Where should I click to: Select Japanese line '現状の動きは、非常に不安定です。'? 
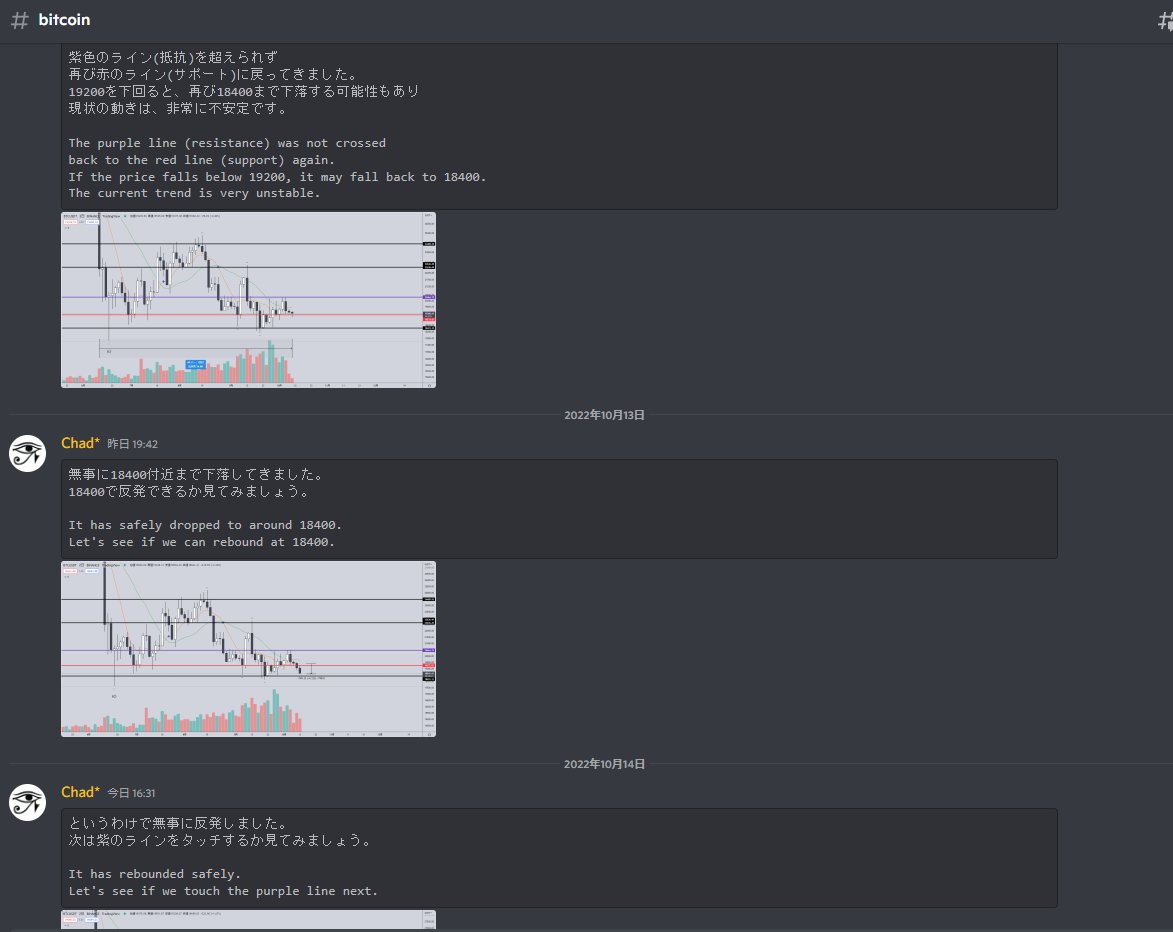(x=178, y=108)
